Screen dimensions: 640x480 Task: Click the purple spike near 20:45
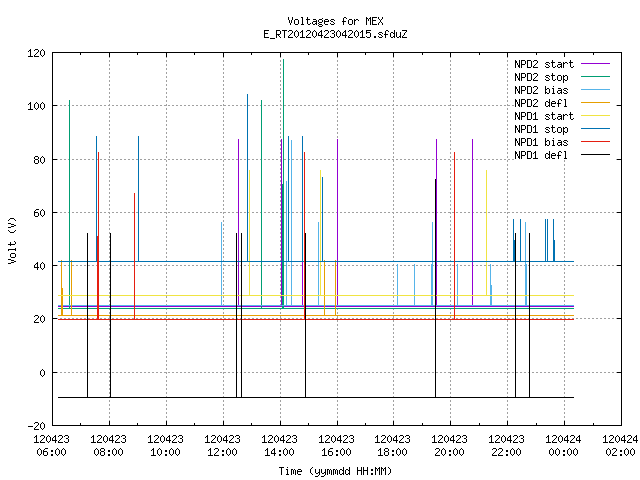[473, 222]
